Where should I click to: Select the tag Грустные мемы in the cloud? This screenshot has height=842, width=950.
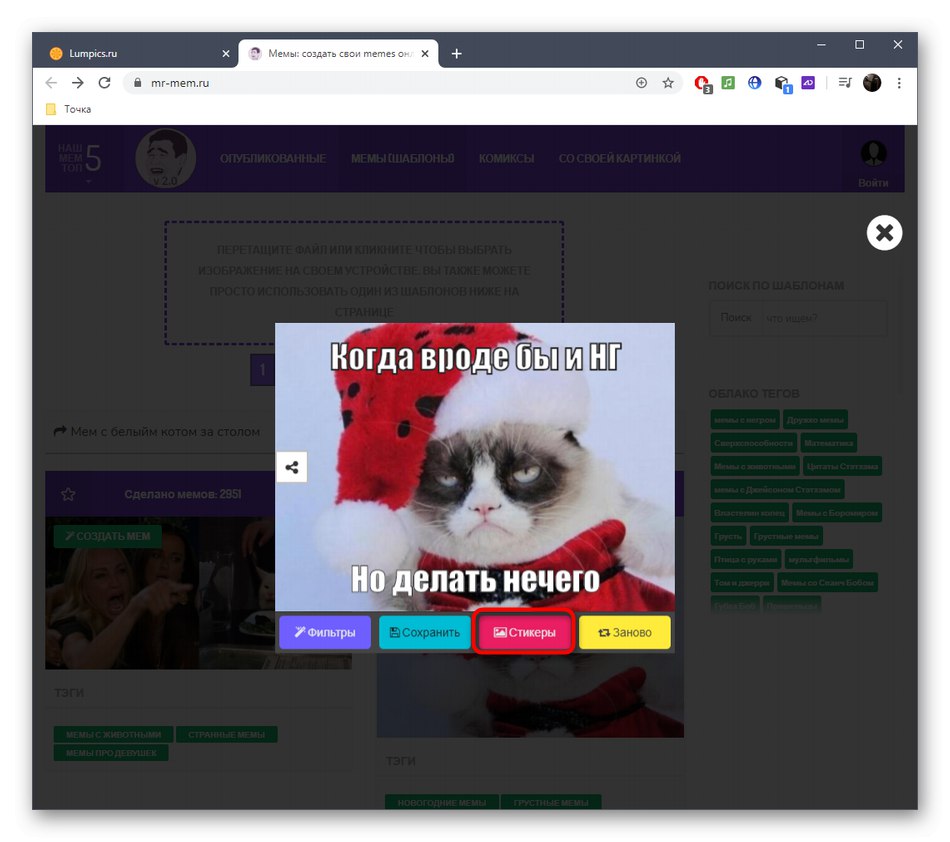click(x=786, y=535)
